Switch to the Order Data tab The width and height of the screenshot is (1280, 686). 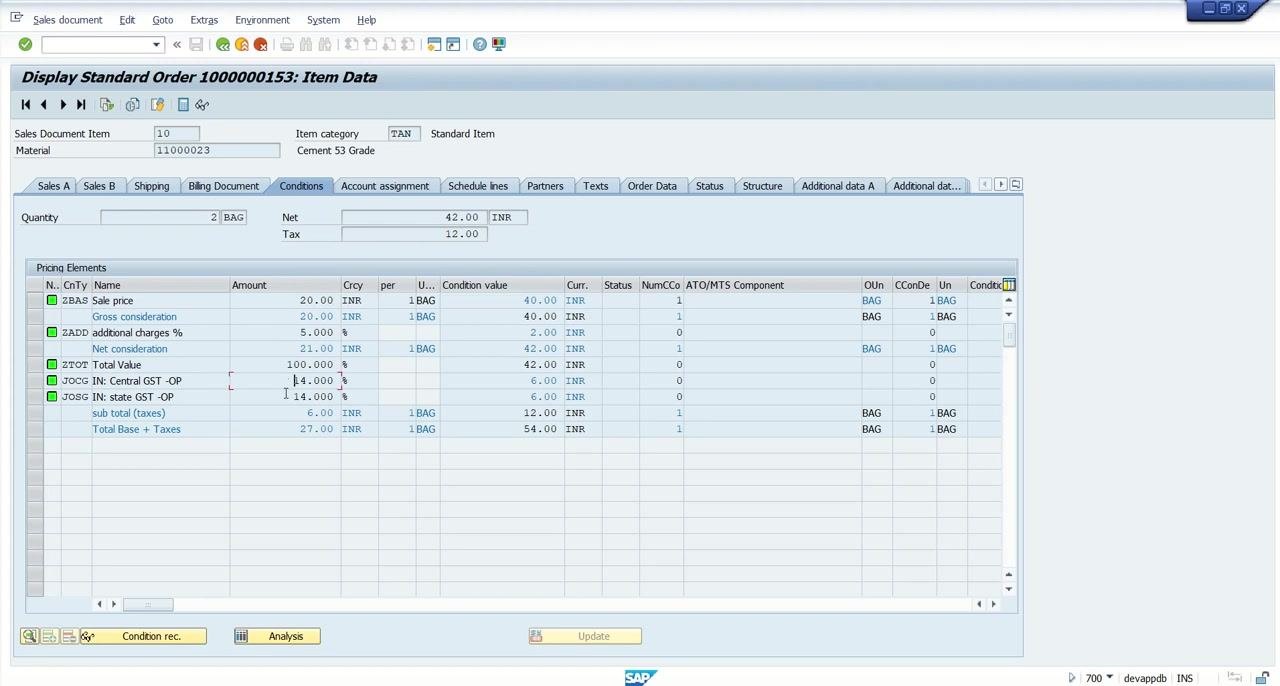coord(652,186)
